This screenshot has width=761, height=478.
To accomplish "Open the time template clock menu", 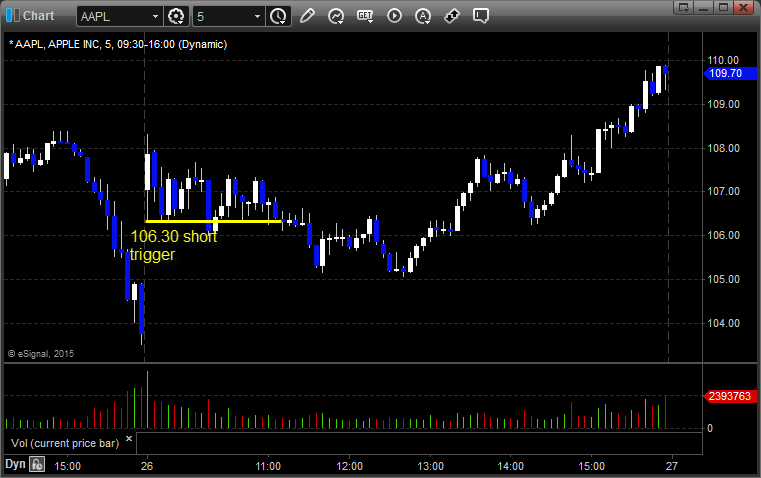I will click(279, 16).
